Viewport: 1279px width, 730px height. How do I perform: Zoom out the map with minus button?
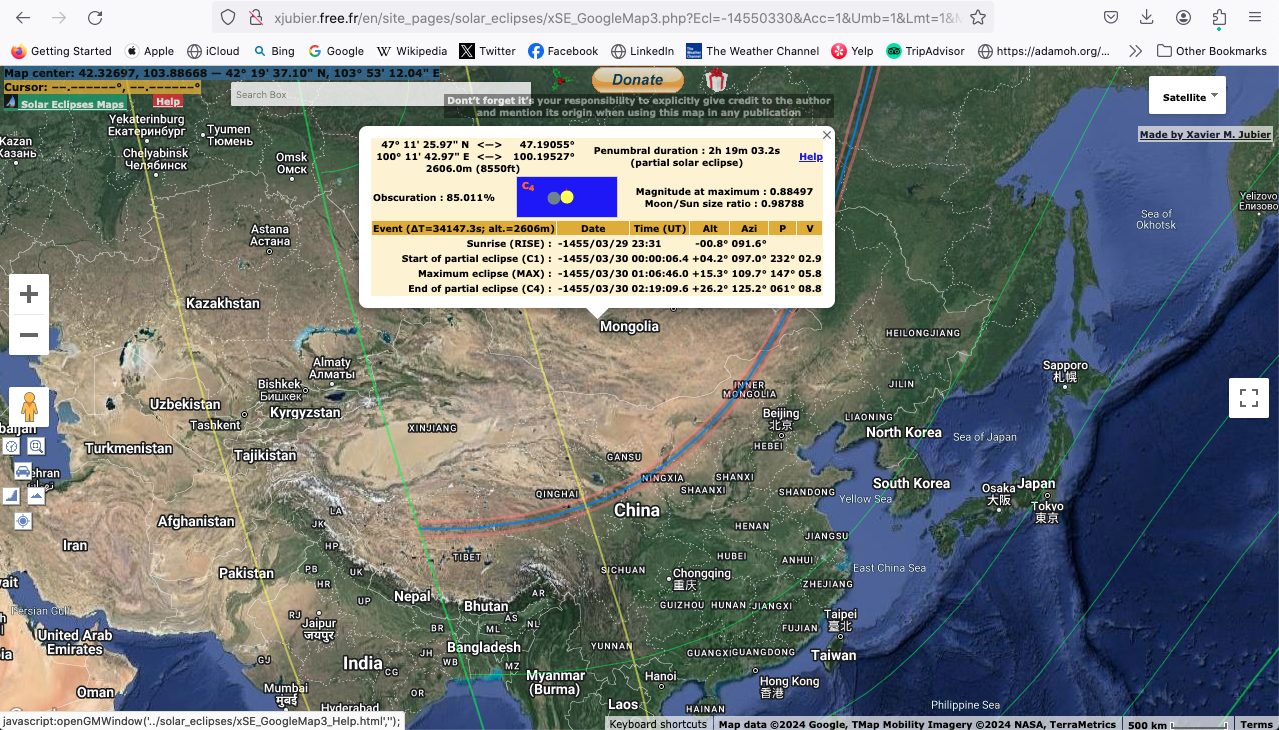tap(29, 335)
